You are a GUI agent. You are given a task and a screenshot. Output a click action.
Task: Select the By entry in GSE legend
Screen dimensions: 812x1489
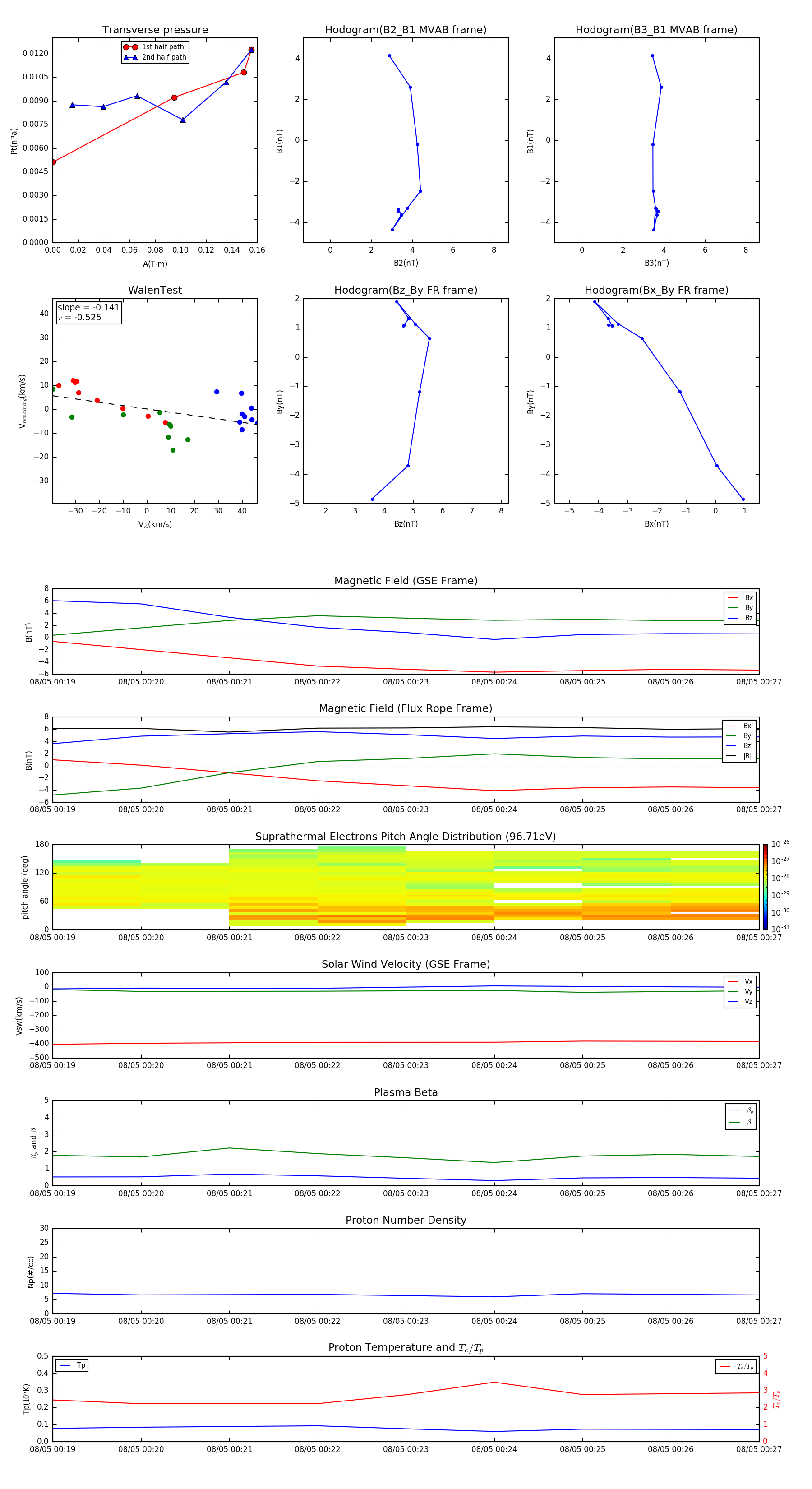pyautogui.click(x=741, y=607)
